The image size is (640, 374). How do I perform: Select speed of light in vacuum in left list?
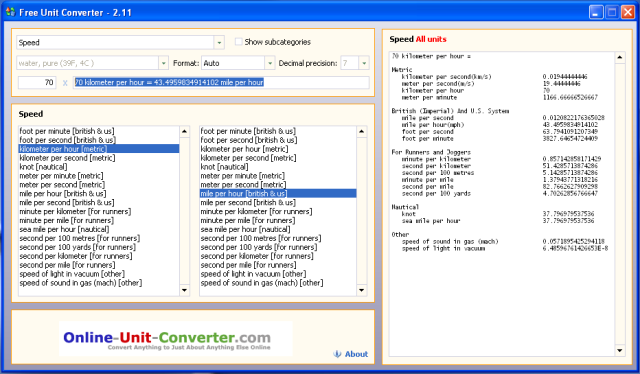(x=99, y=274)
